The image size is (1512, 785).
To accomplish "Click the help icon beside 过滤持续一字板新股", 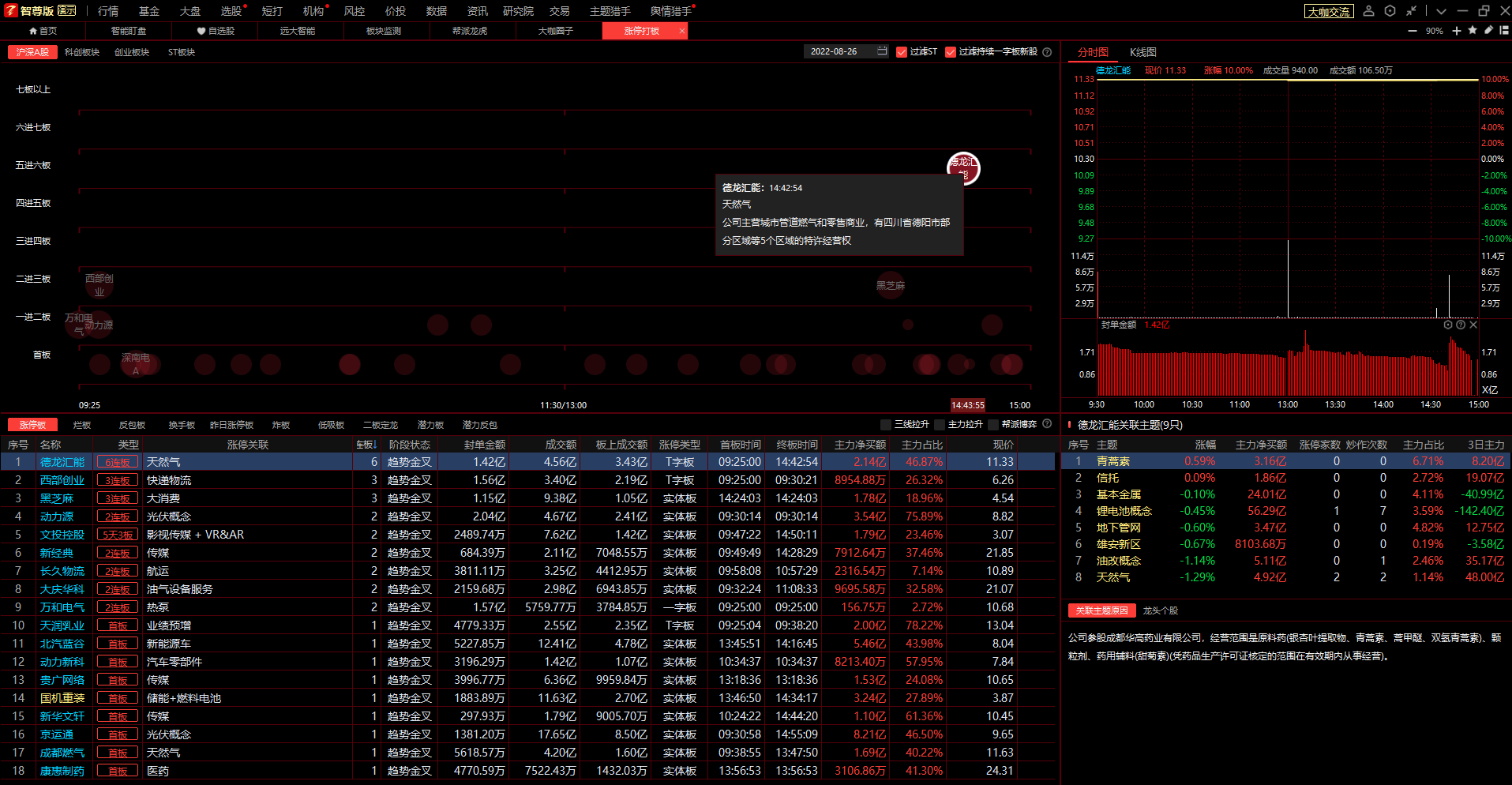I will point(1047,52).
